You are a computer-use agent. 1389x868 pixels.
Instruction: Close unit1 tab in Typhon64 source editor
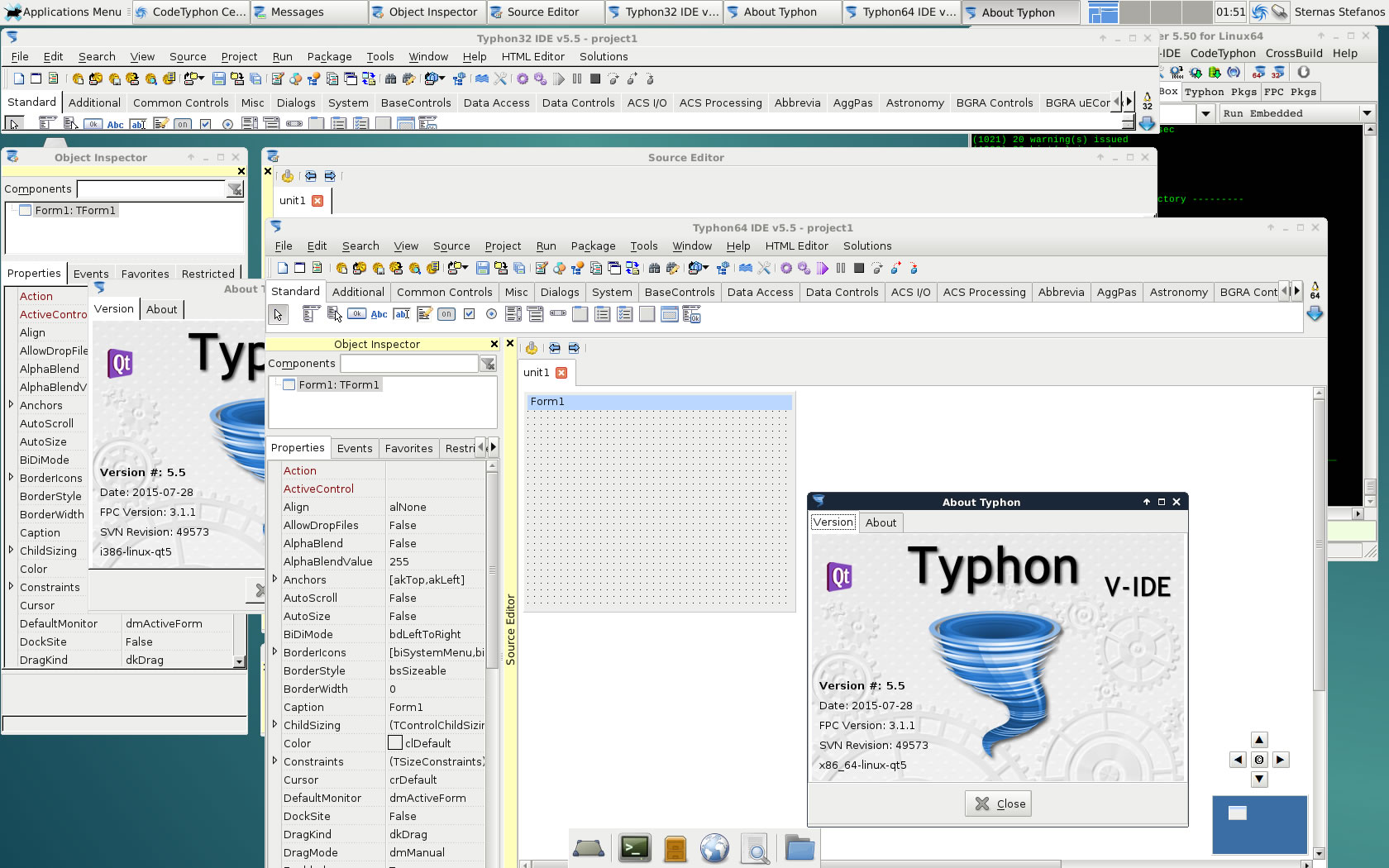click(561, 372)
